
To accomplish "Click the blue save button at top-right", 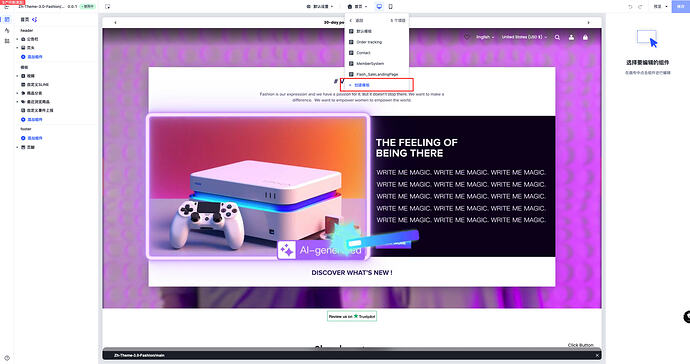I will (681, 7).
